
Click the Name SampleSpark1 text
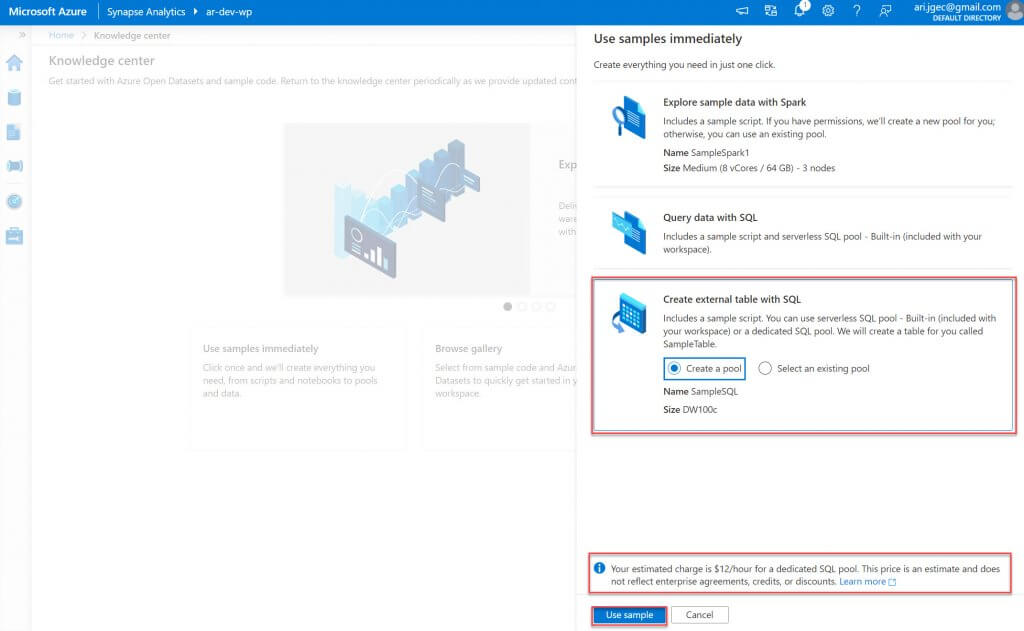click(706, 152)
